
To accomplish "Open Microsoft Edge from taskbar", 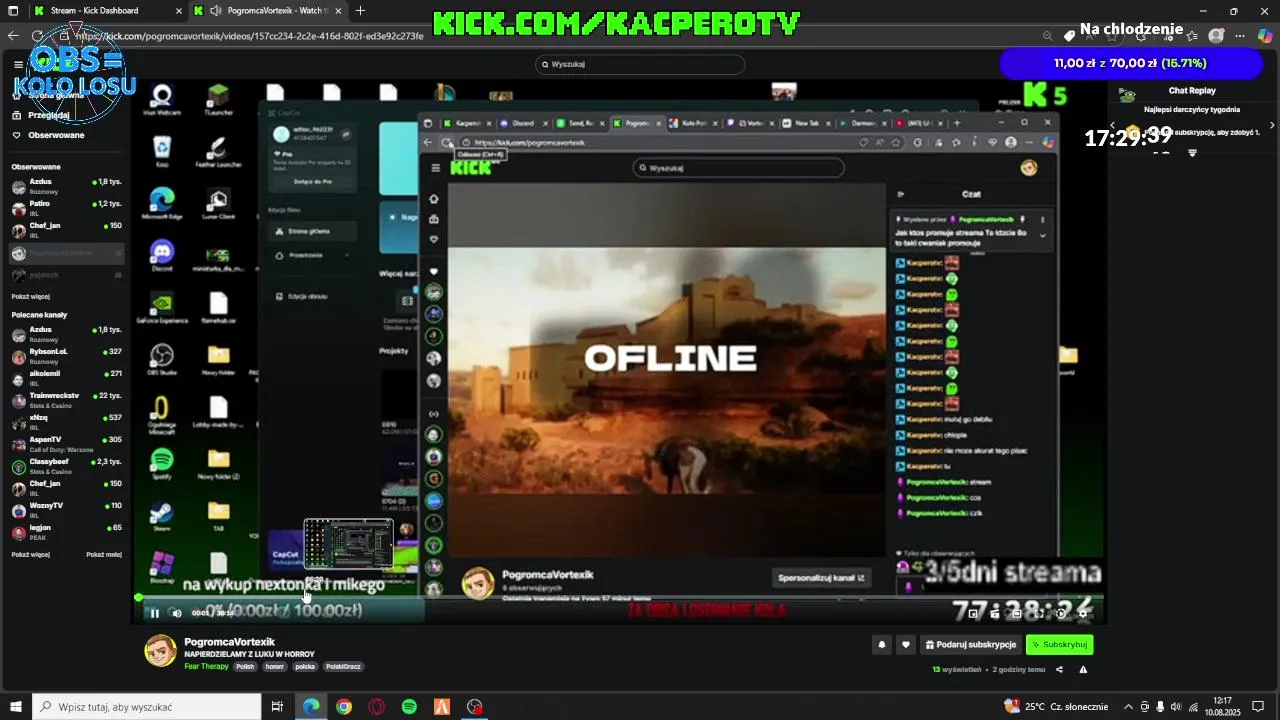I will point(311,707).
